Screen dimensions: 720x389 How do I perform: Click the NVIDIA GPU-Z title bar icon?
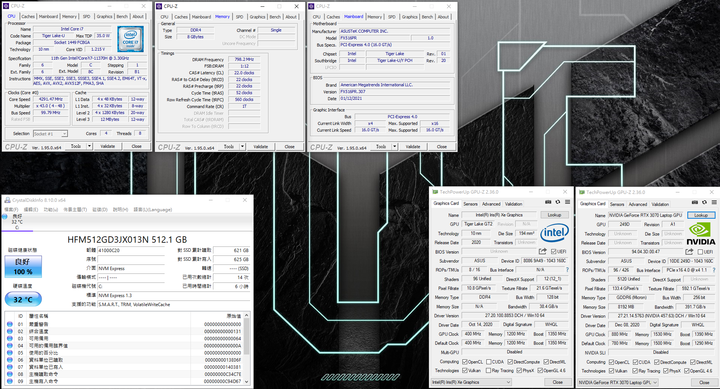[581, 192]
